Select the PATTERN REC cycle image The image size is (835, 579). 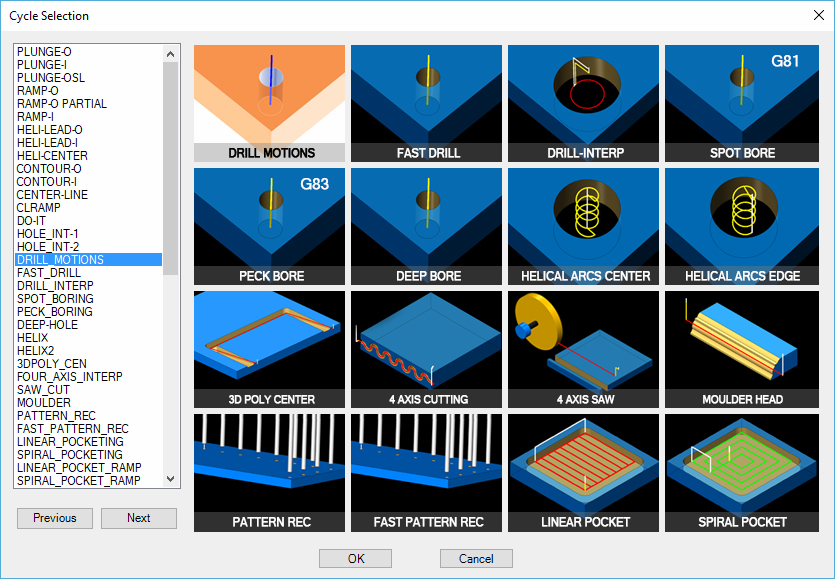point(269,471)
